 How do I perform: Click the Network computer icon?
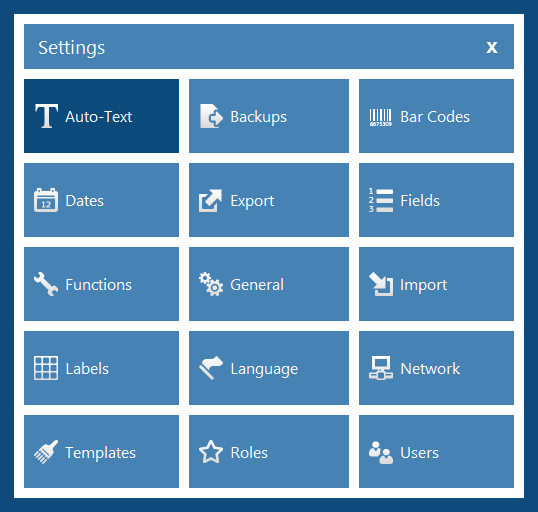(381, 368)
